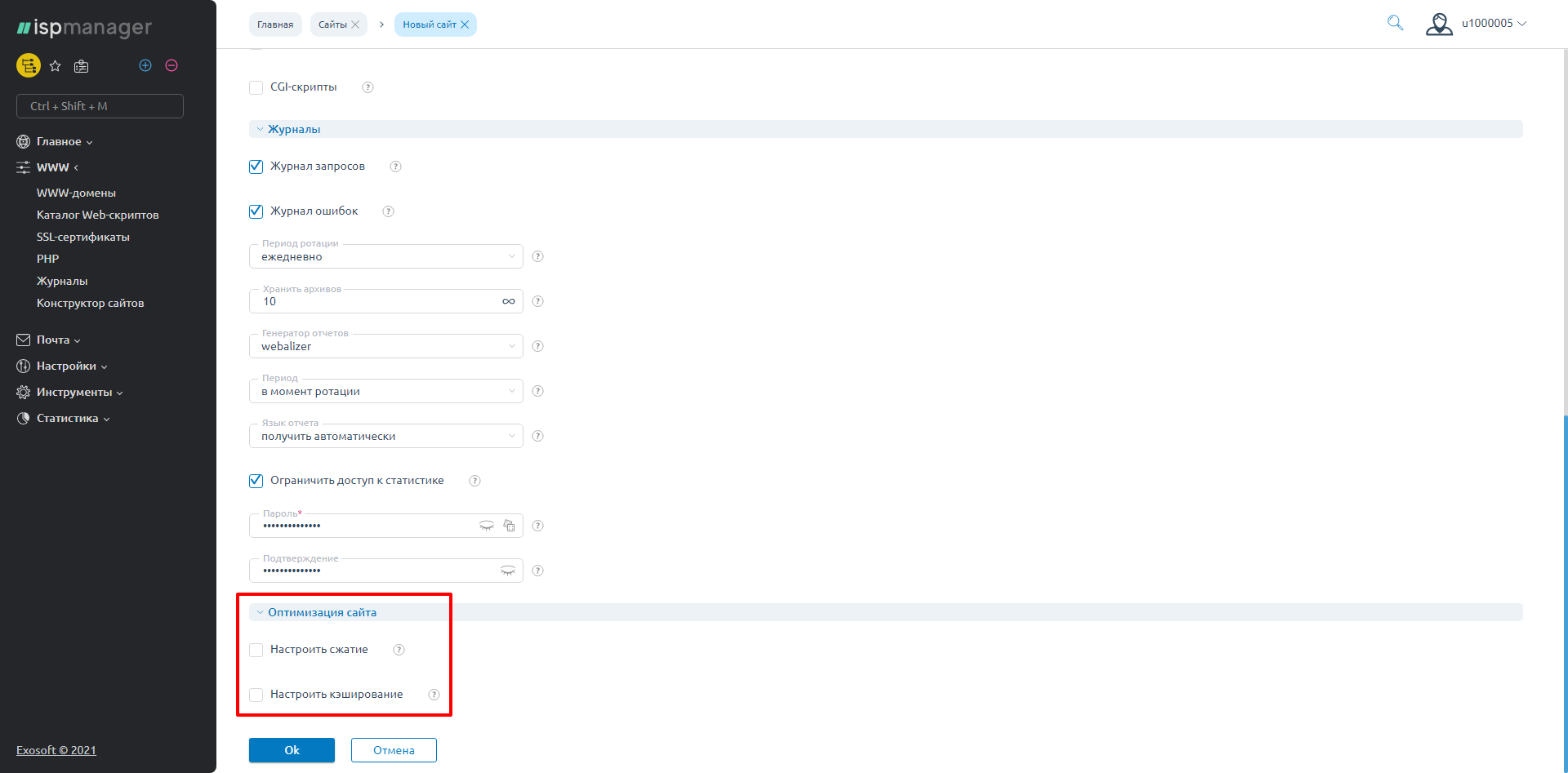
Task: Set unlimited archives with infinity icon
Action: (509, 301)
